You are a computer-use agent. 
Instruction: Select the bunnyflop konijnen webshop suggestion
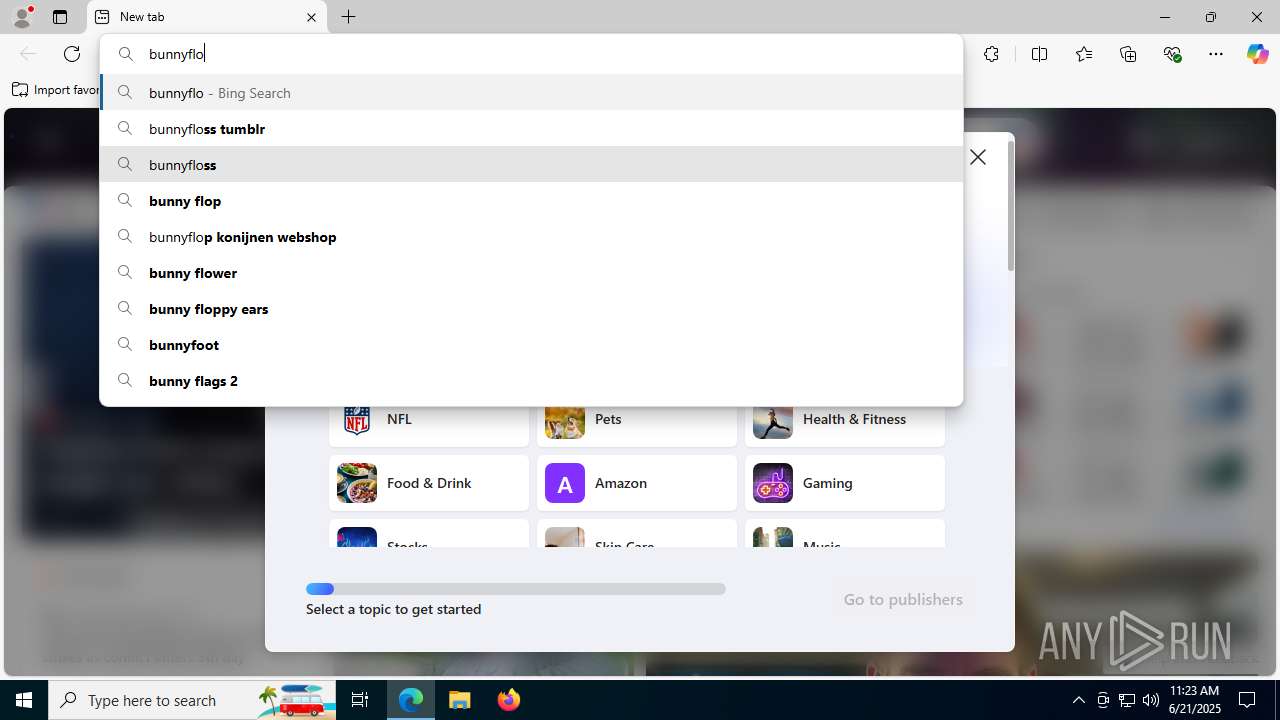(531, 236)
